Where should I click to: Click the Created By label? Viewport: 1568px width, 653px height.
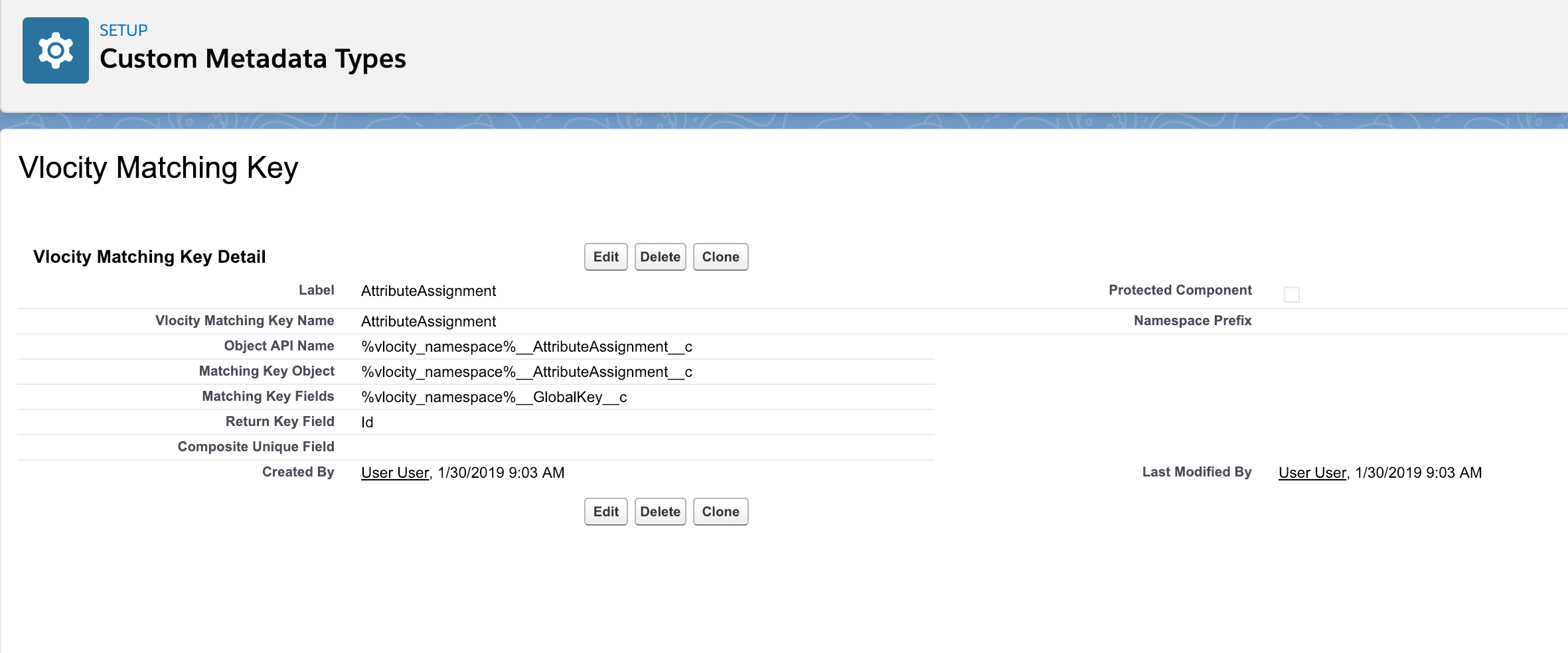click(x=298, y=472)
